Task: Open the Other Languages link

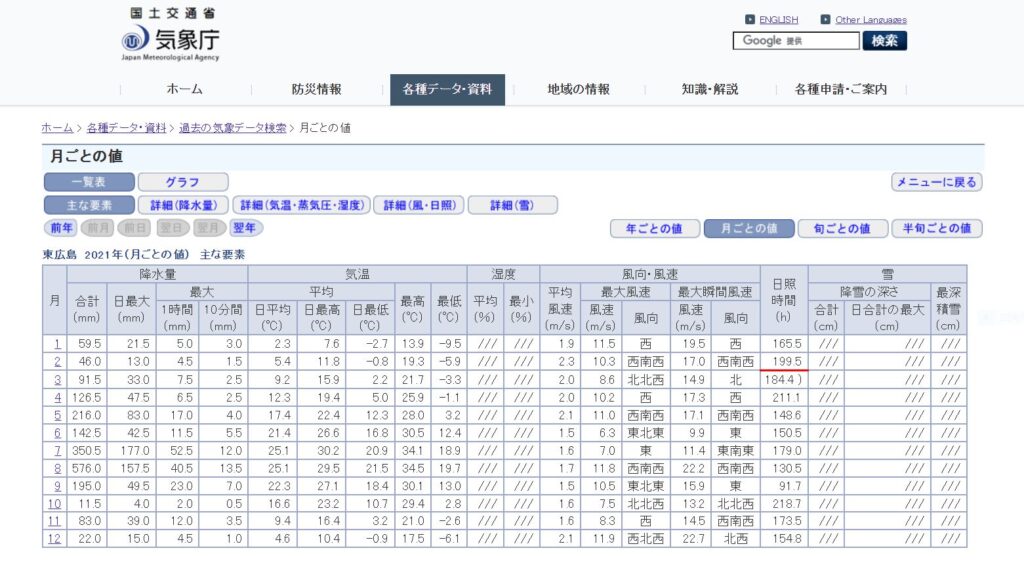Action: click(x=870, y=20)
